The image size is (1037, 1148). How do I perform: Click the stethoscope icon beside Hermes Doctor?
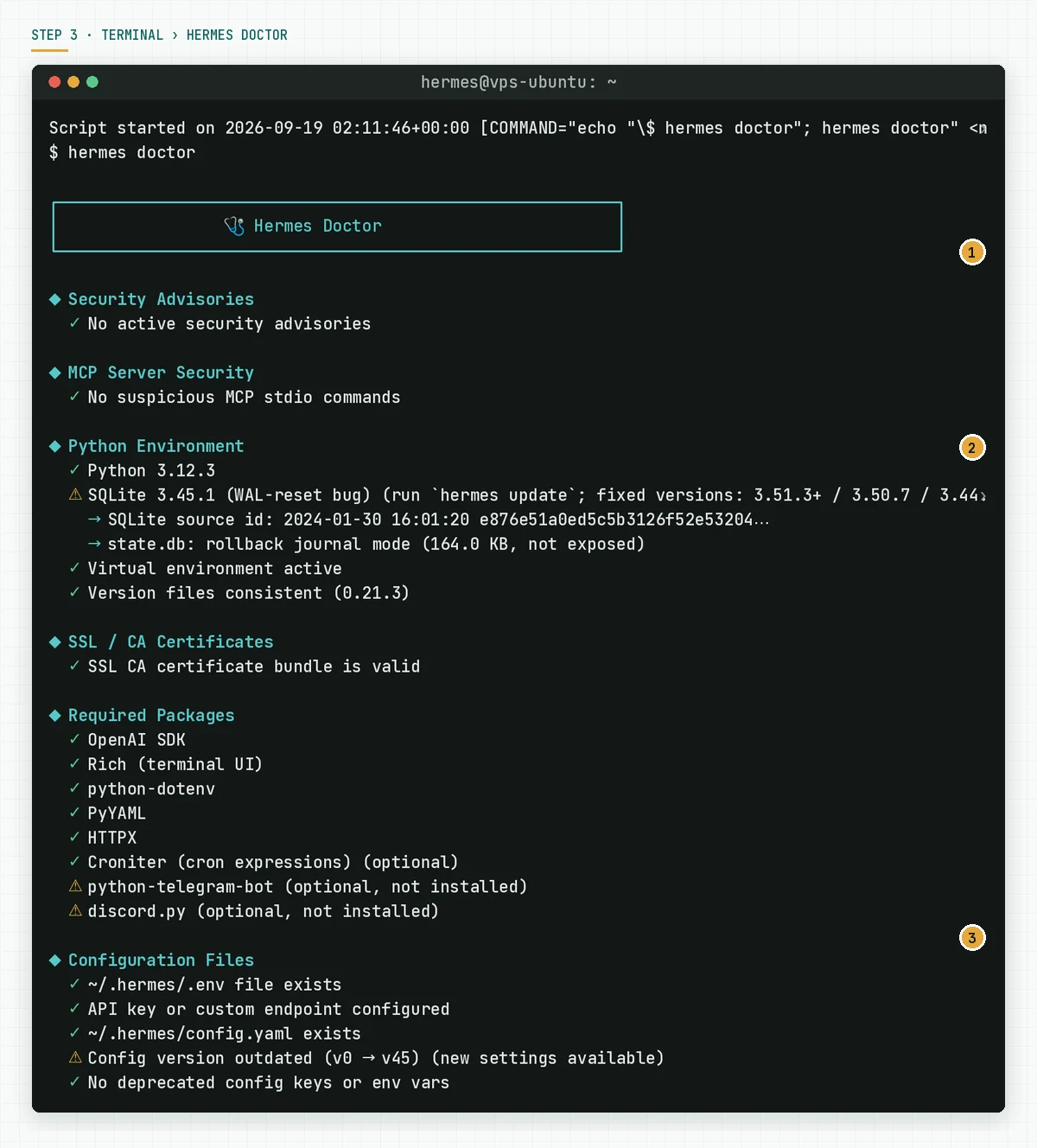coord(234,226)
